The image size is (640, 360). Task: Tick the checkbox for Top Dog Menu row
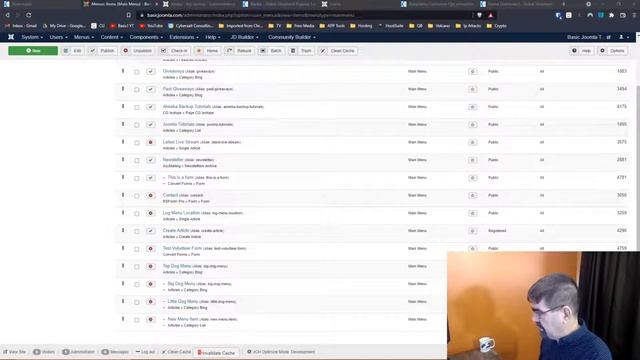(137, 267)
